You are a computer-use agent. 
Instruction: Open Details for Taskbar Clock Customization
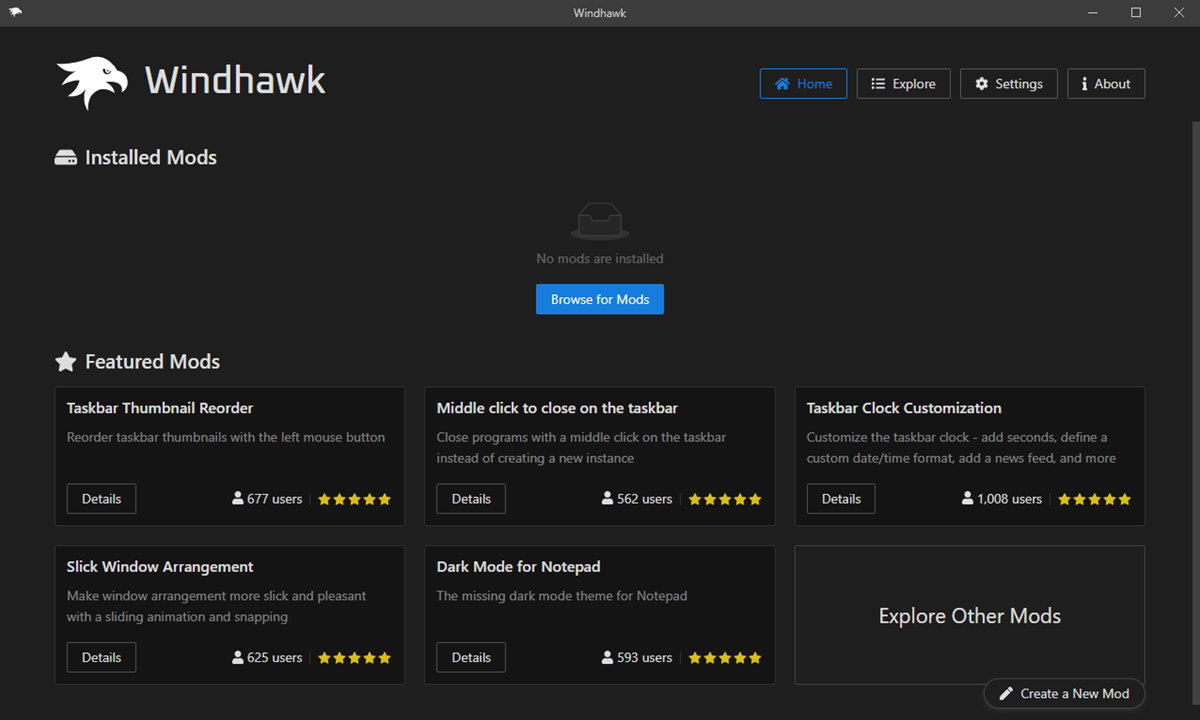pos(840,498)
